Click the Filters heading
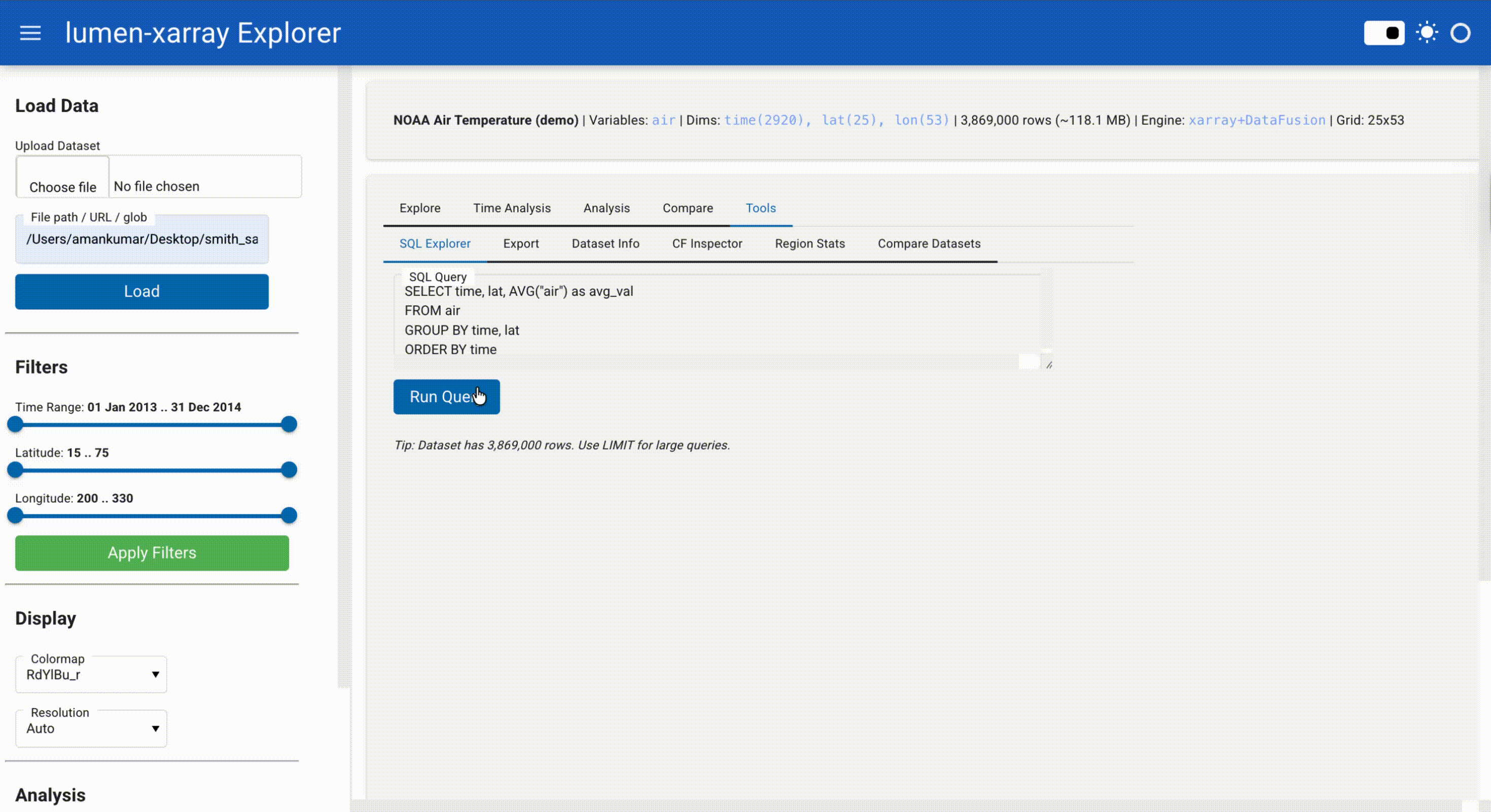The height and width of the screenshot is (812, 1491). (x=41, y=367)
